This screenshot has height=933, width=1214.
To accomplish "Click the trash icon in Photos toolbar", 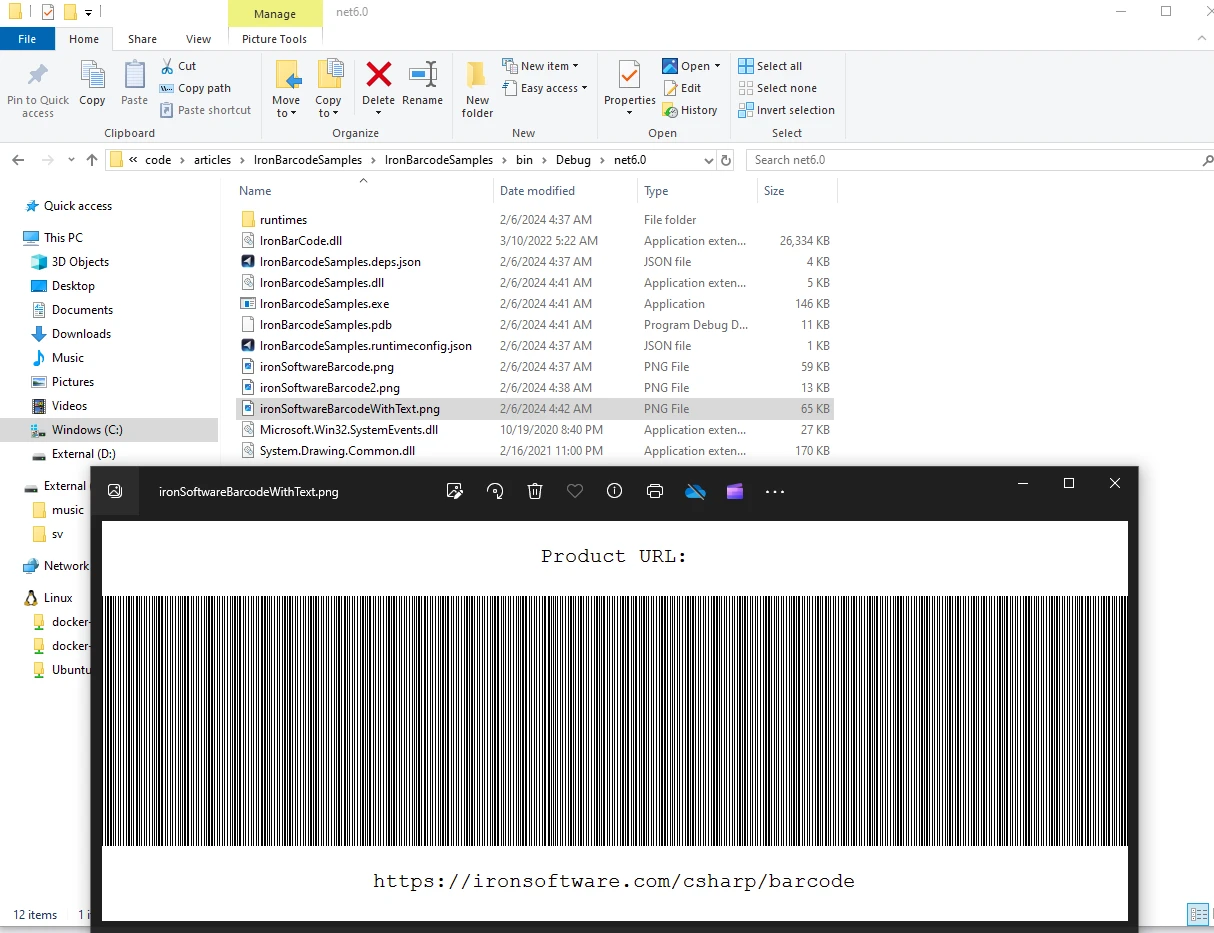I will [x=535, y=491].
